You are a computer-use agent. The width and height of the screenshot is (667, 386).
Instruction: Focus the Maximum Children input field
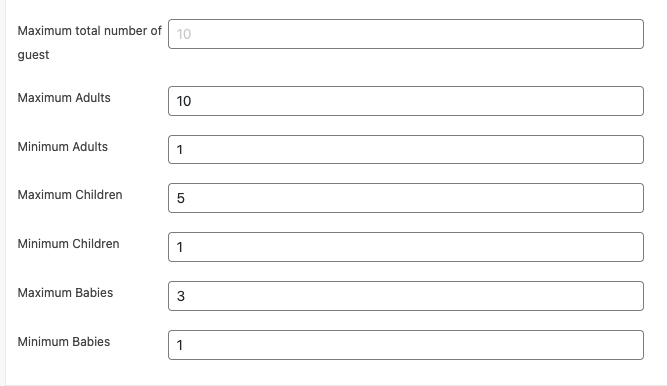(x=406, y=198)
